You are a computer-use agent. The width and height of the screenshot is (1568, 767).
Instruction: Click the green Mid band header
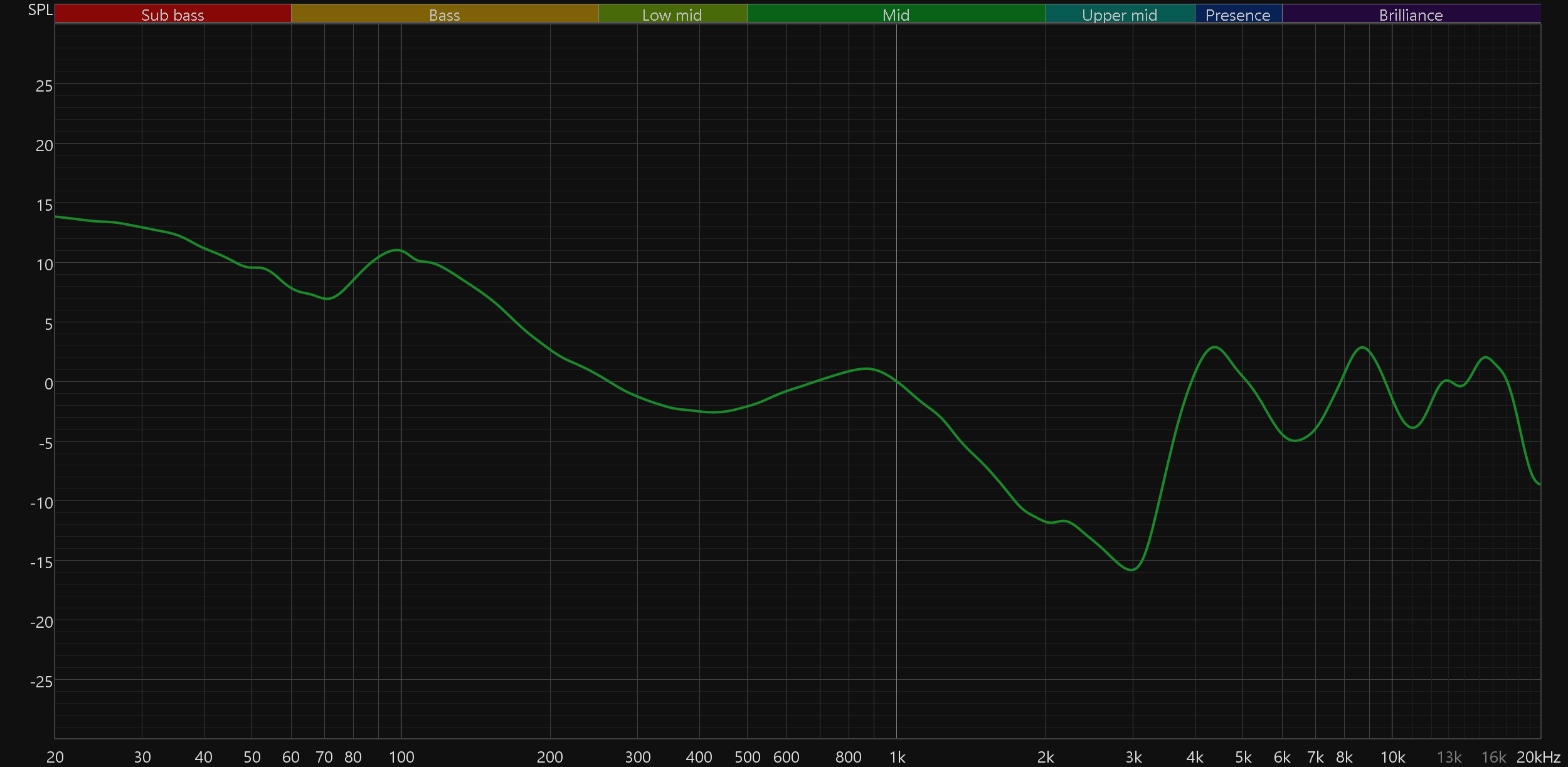896,14
